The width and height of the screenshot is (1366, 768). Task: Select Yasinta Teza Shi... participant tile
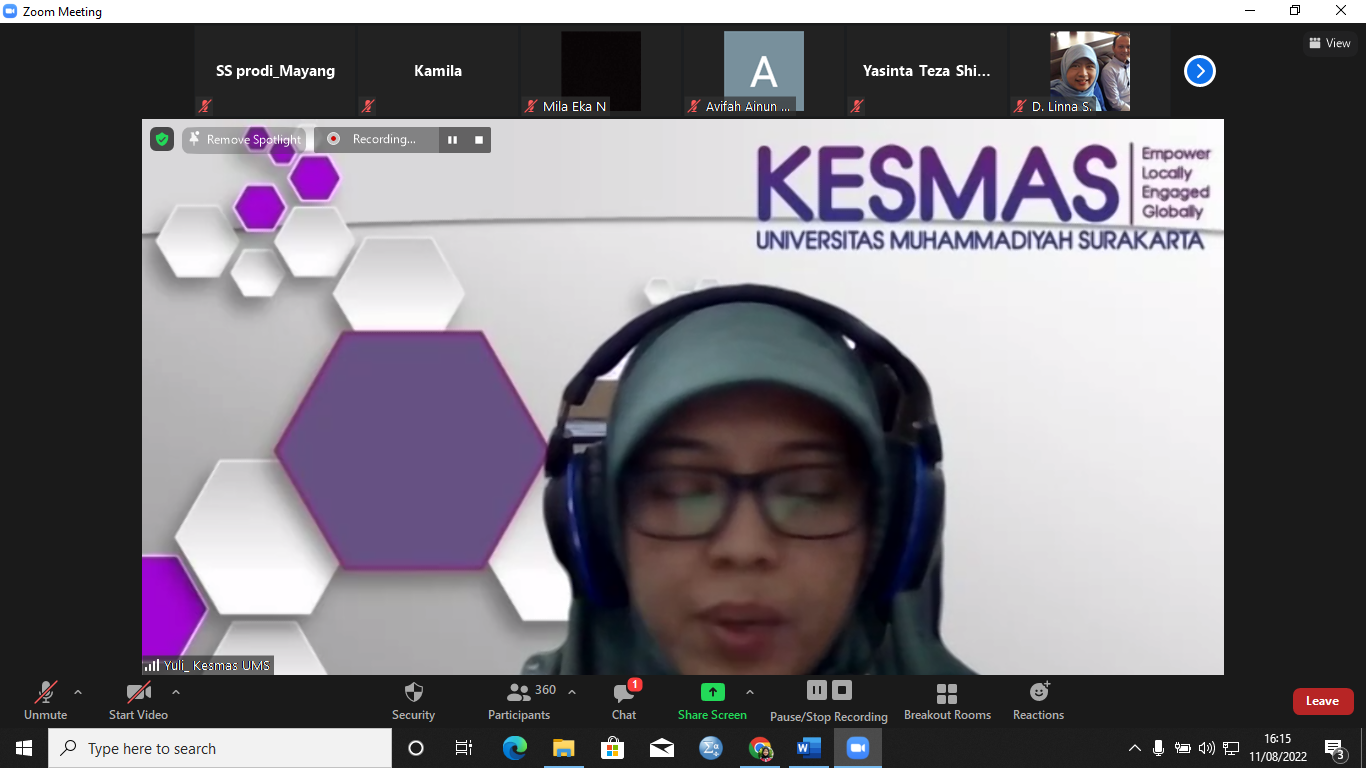(x=927, y=71)
